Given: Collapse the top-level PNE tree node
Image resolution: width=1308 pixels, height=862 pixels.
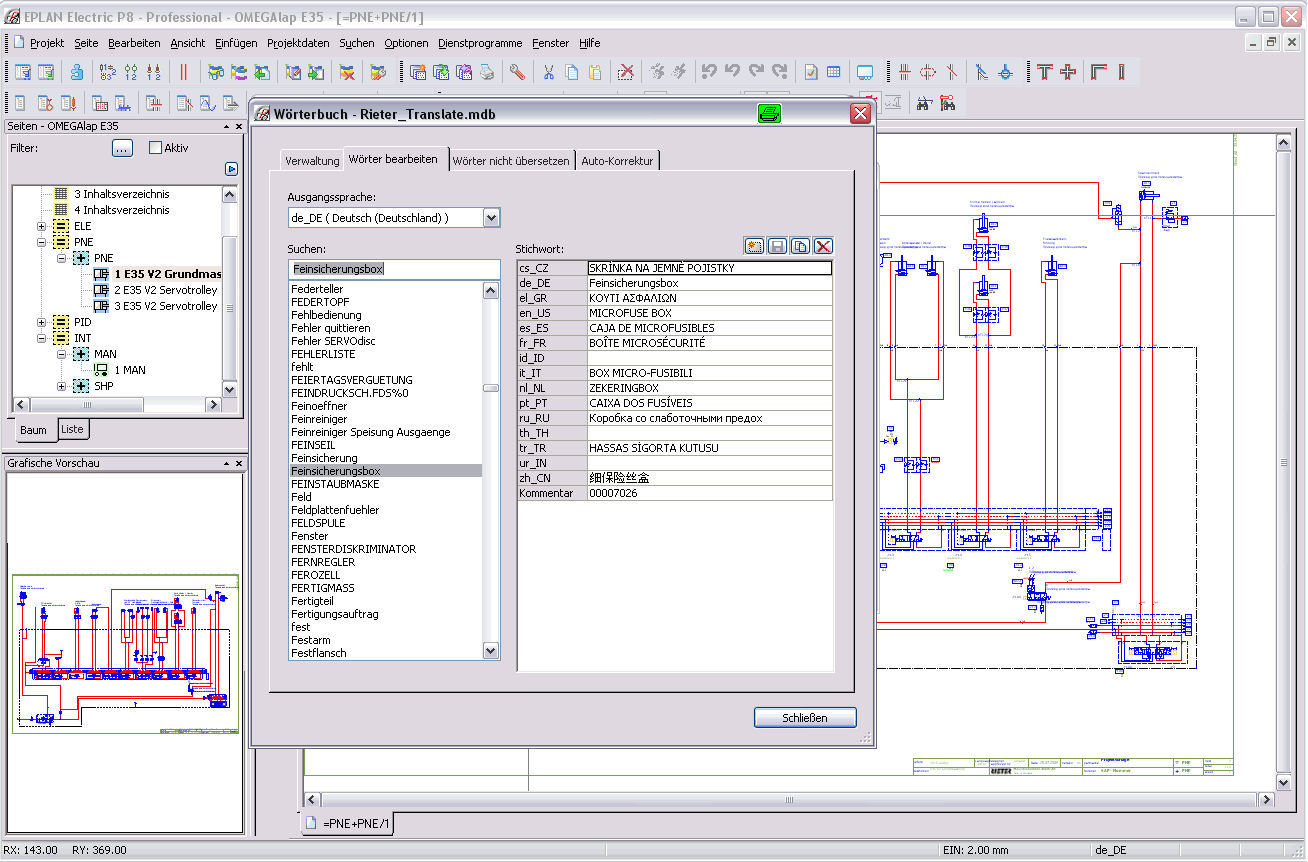Looking at the screenshot, I should point(42,242).
